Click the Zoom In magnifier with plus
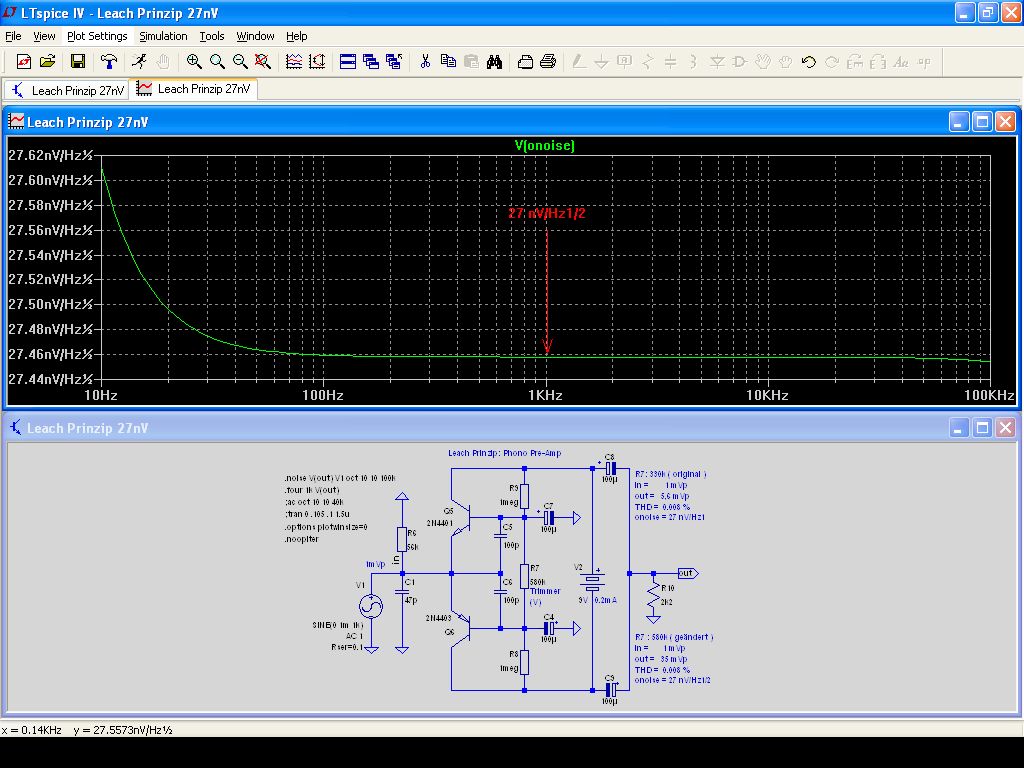 (x=194, y=62)
